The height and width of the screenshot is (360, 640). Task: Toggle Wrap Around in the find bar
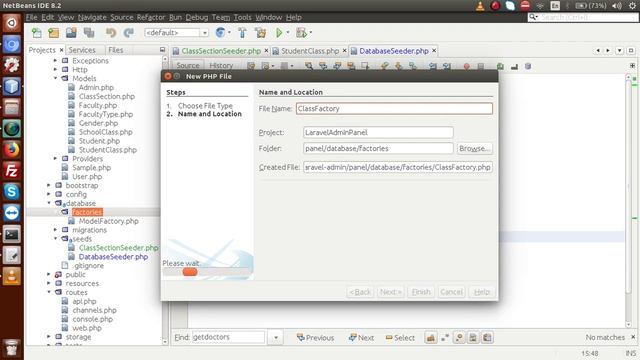(x=487, y=338)
